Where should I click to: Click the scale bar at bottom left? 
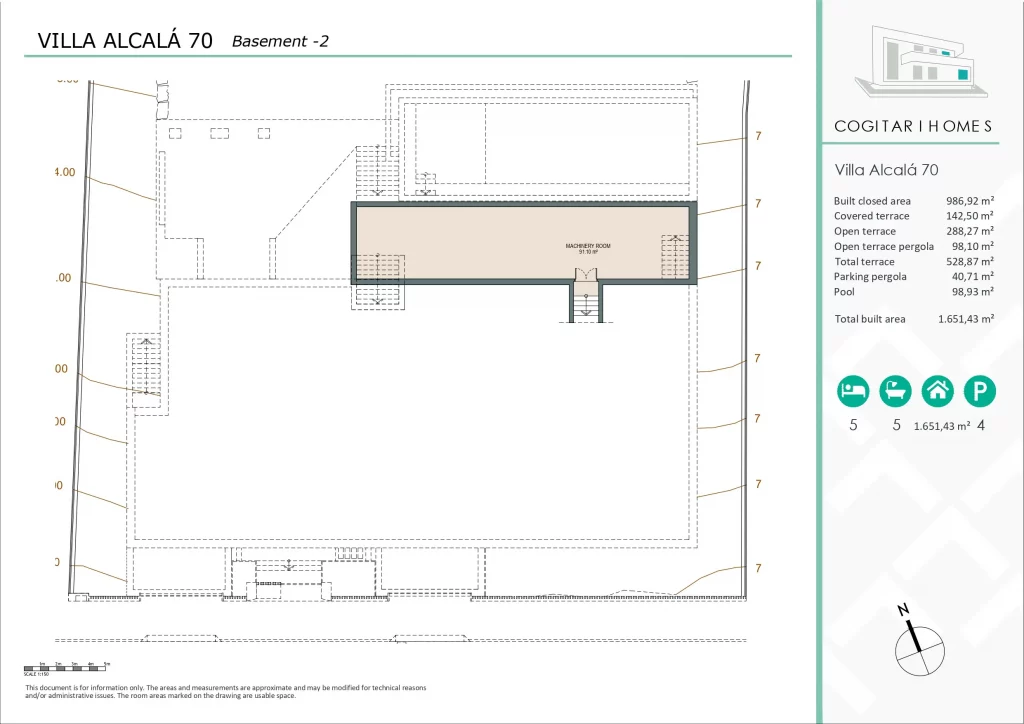coord(67,665)
